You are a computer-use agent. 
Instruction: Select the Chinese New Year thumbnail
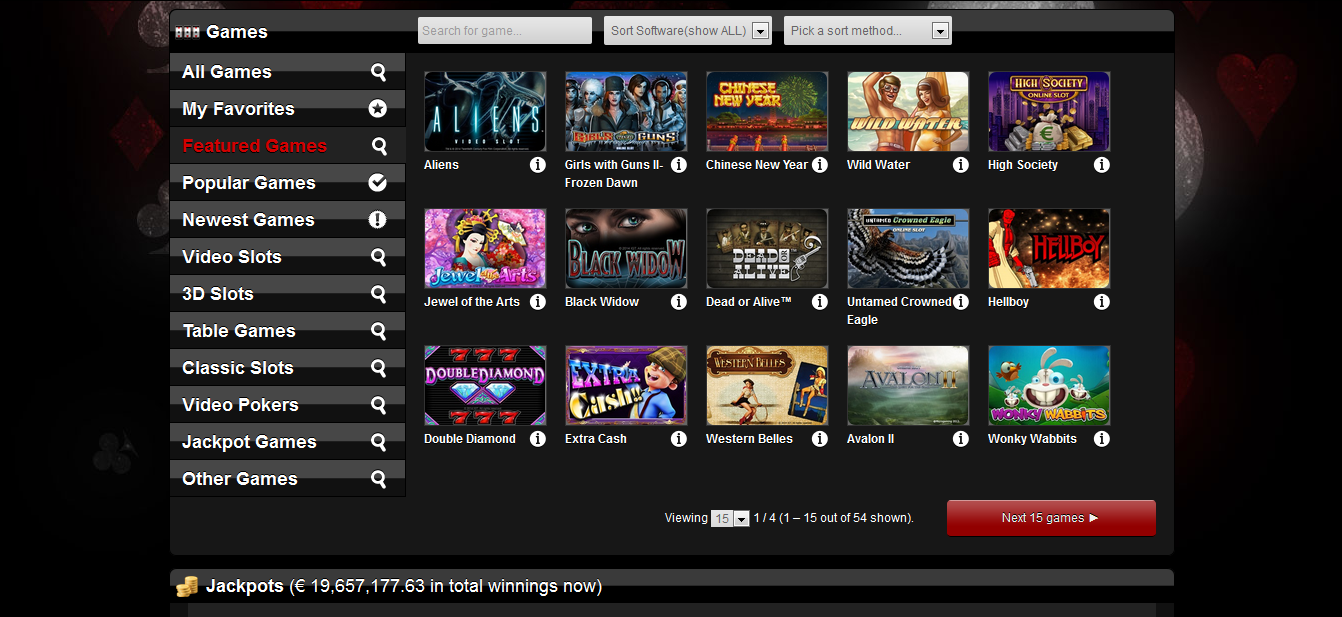pyautogui.click(x=767, y=111)
